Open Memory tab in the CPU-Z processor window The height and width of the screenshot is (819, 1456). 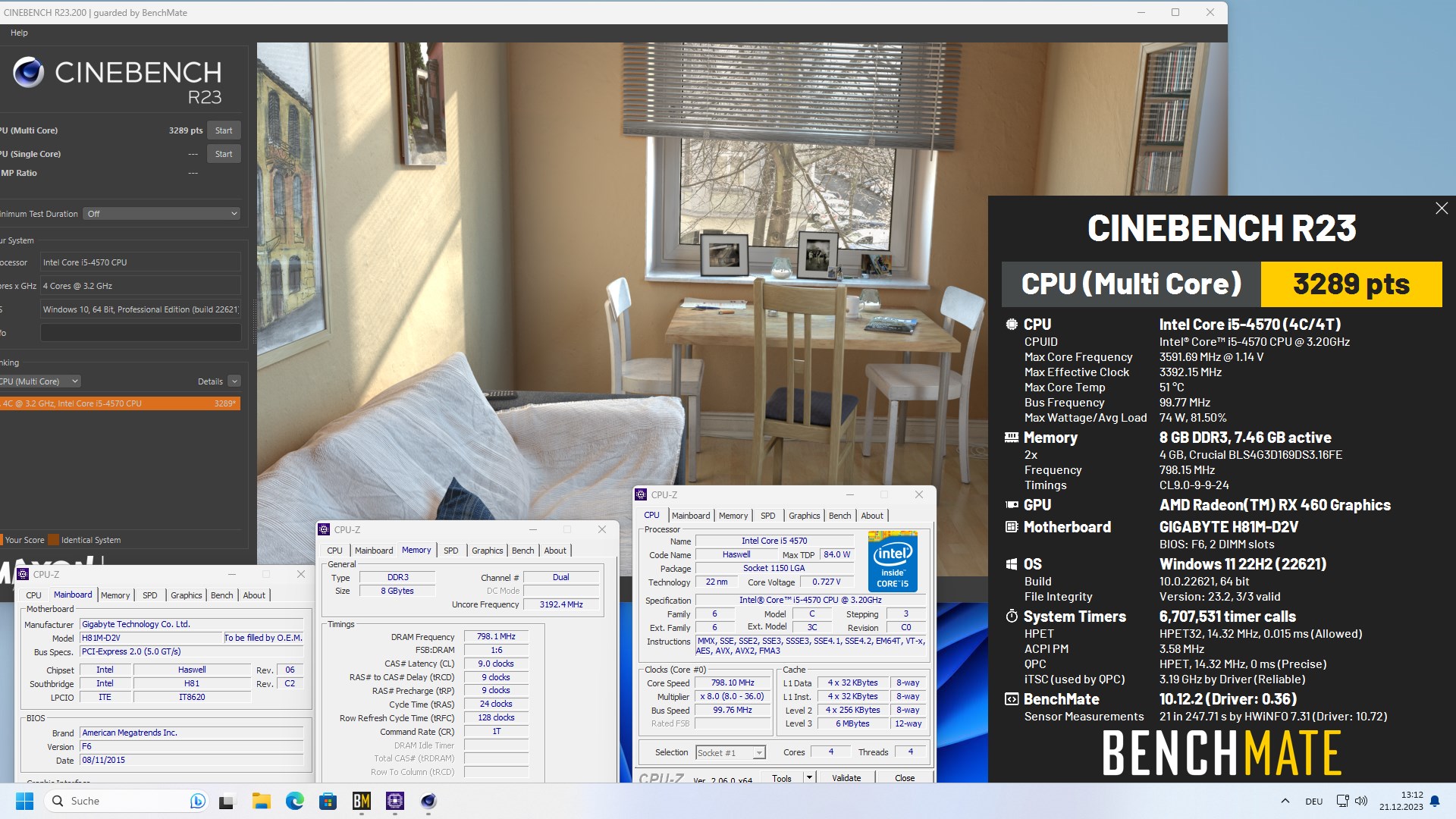tap(733, 516)
